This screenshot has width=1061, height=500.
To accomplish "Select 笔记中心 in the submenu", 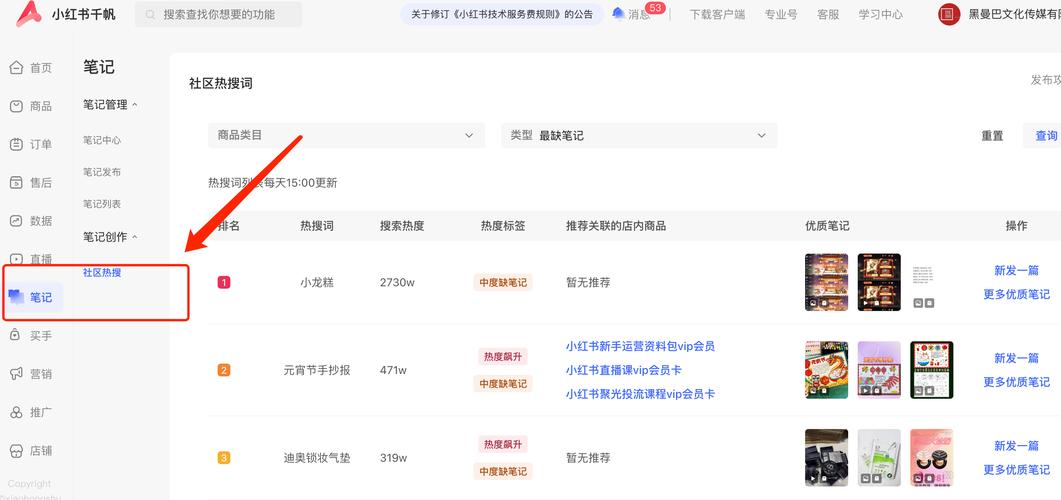I will tap(102, 140).
